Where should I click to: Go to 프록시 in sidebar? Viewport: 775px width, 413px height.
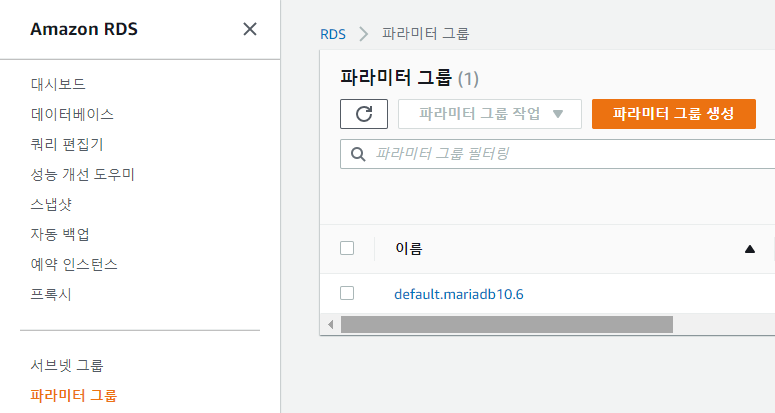51,294
